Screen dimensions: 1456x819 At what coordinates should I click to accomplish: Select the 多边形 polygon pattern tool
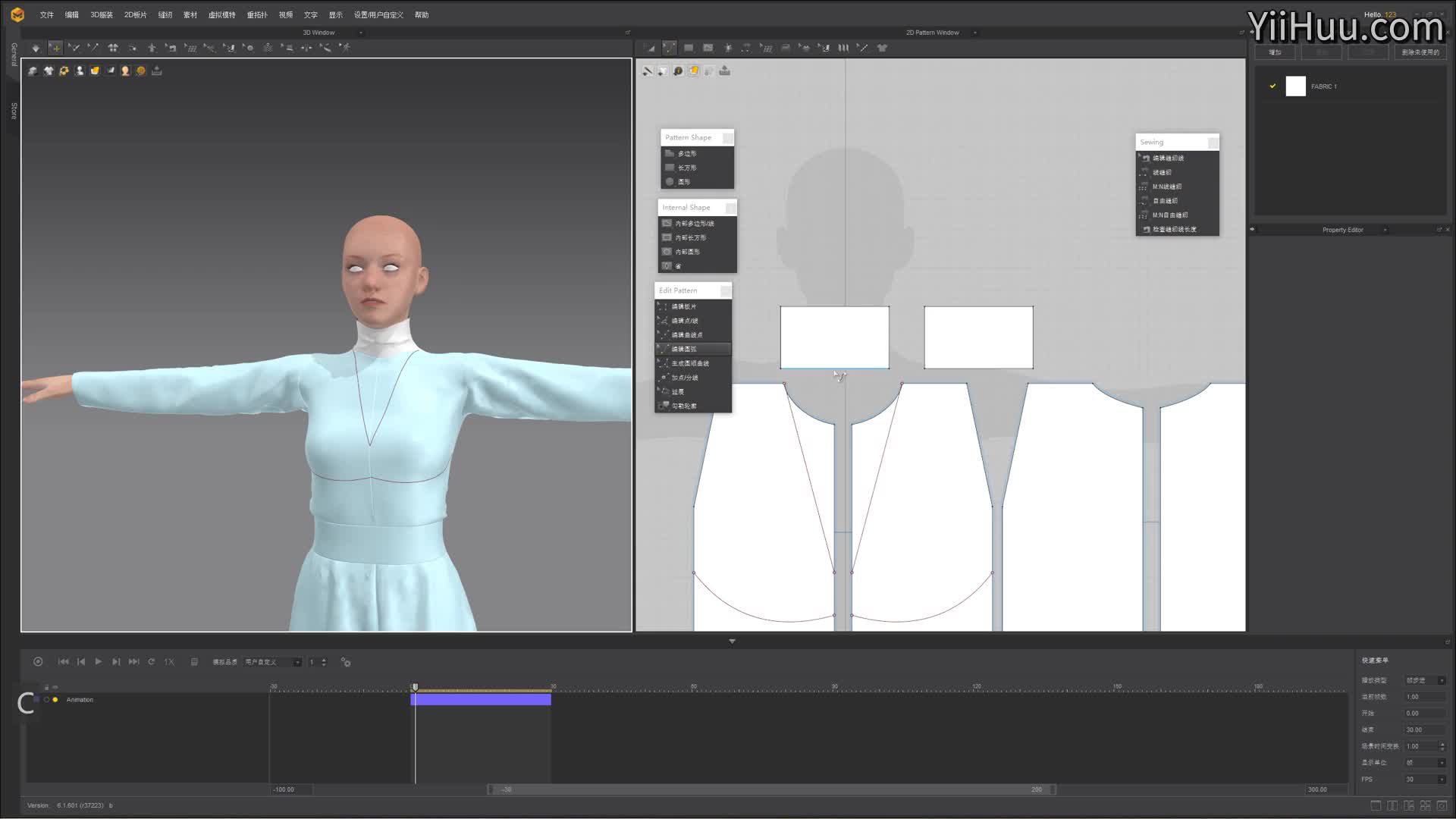point(687,153)
